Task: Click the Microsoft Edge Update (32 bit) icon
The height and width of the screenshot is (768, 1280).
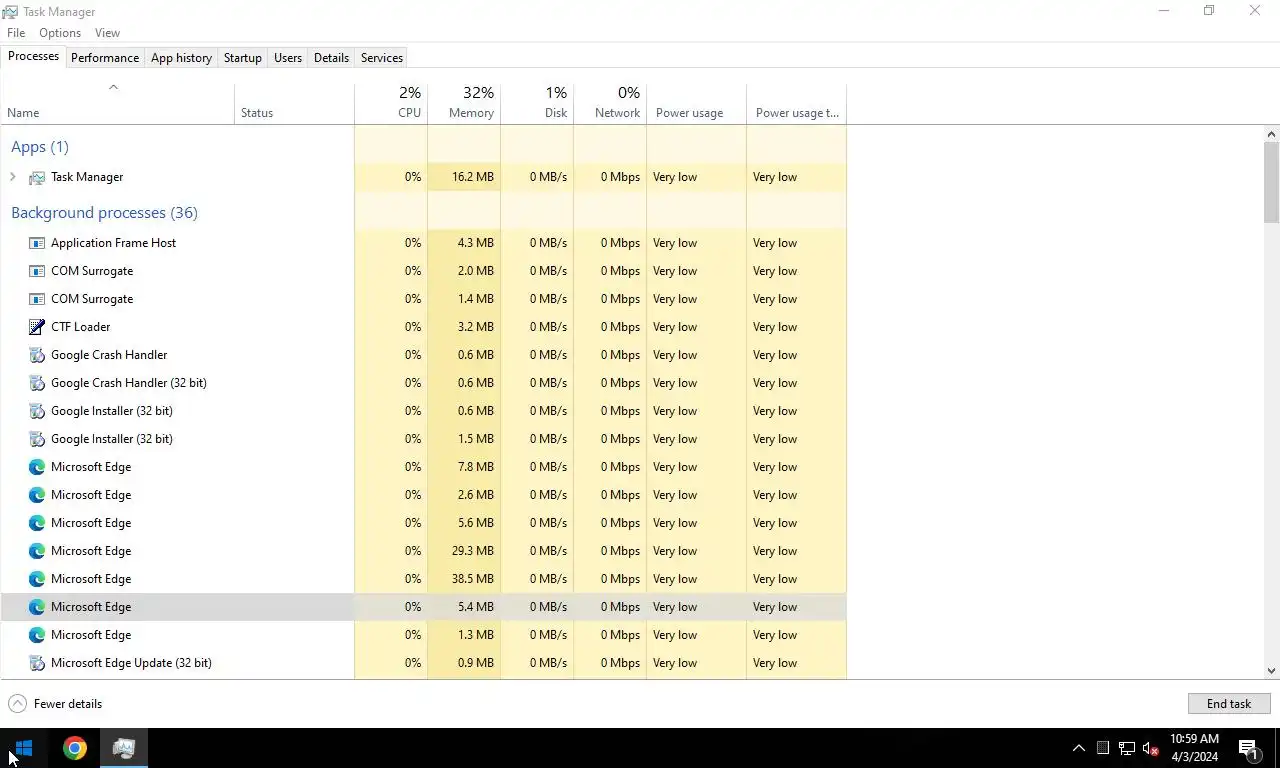Action: pyautogui.click(x=37, y=663)
